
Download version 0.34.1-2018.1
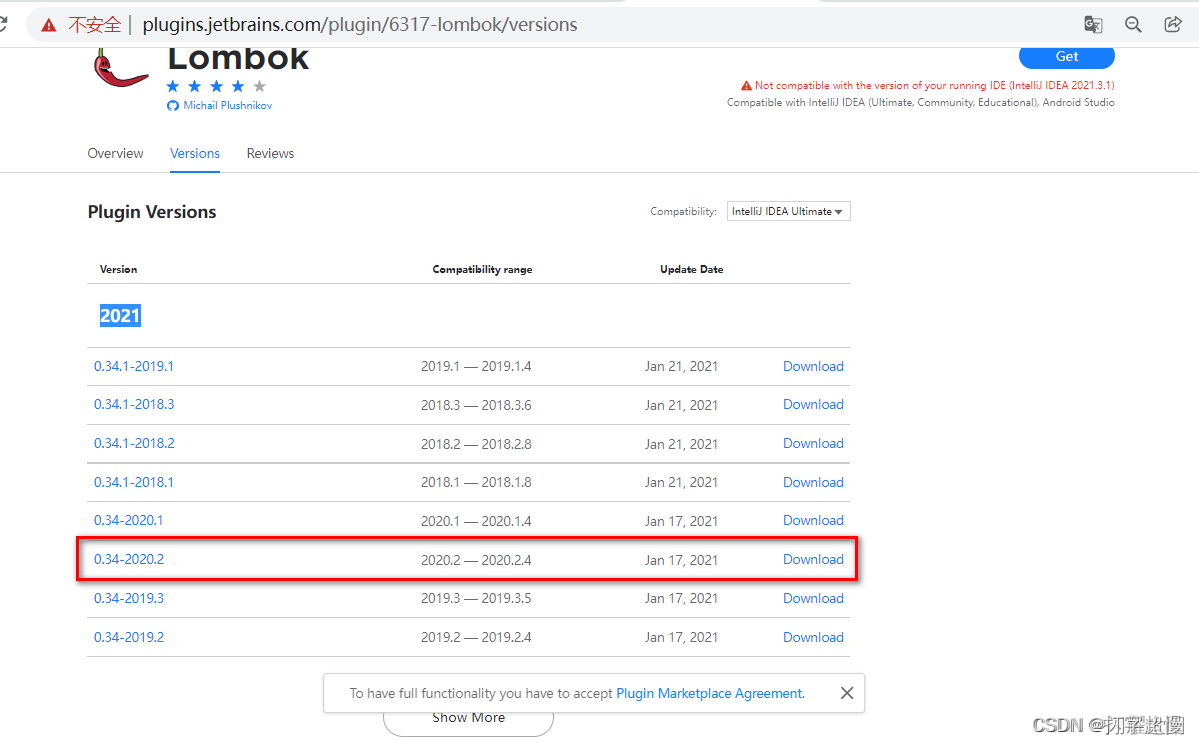pyautogui.click(x=813, y=482)
